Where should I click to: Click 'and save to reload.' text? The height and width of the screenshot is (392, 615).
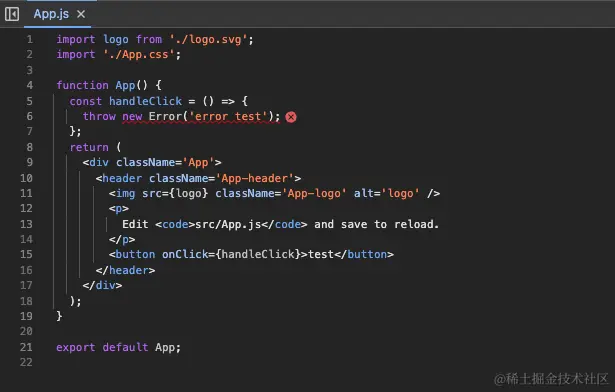coord(376,224)
